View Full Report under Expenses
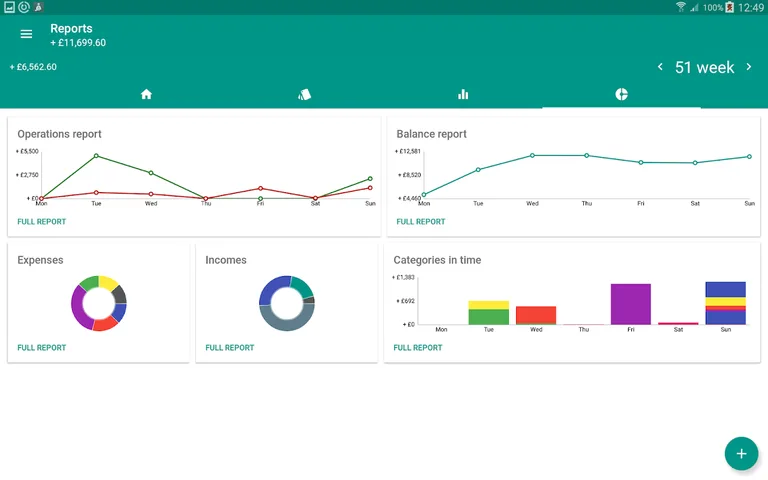 [x=42, y=348]
